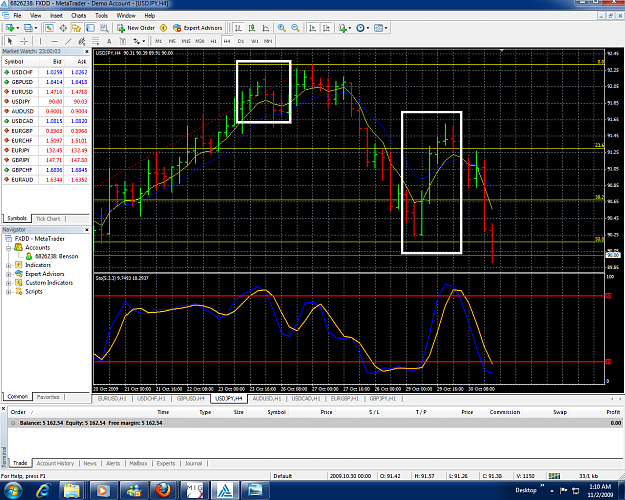Switch to the GBPJPY,H1 chart tab
Screen dimensions: 625x500
383,399
